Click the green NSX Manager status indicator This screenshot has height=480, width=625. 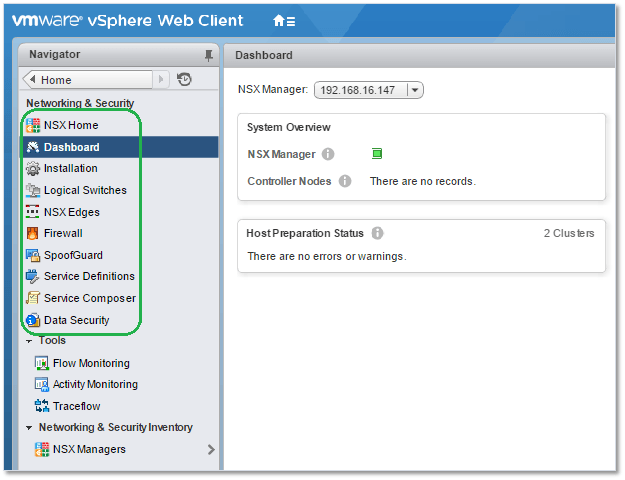pos(377,153)
